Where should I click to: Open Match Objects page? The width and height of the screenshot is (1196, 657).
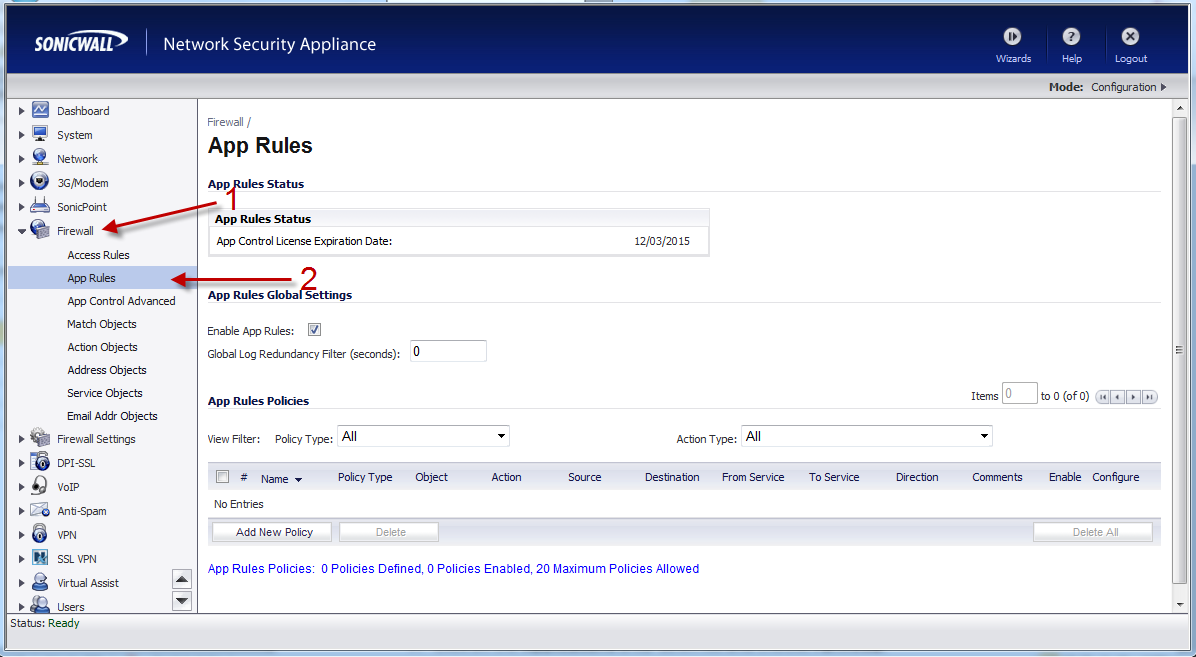coord(101,324)
